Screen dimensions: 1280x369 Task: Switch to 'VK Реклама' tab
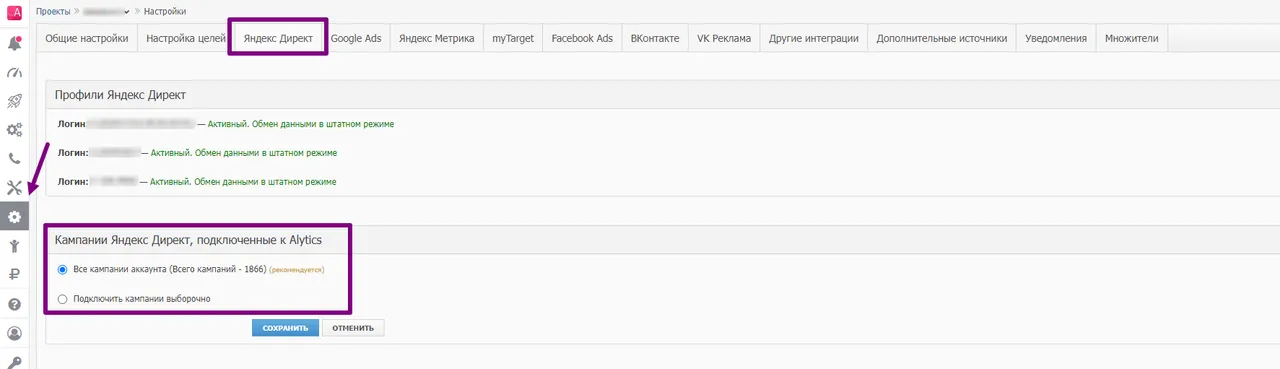(x=724, y=38)
